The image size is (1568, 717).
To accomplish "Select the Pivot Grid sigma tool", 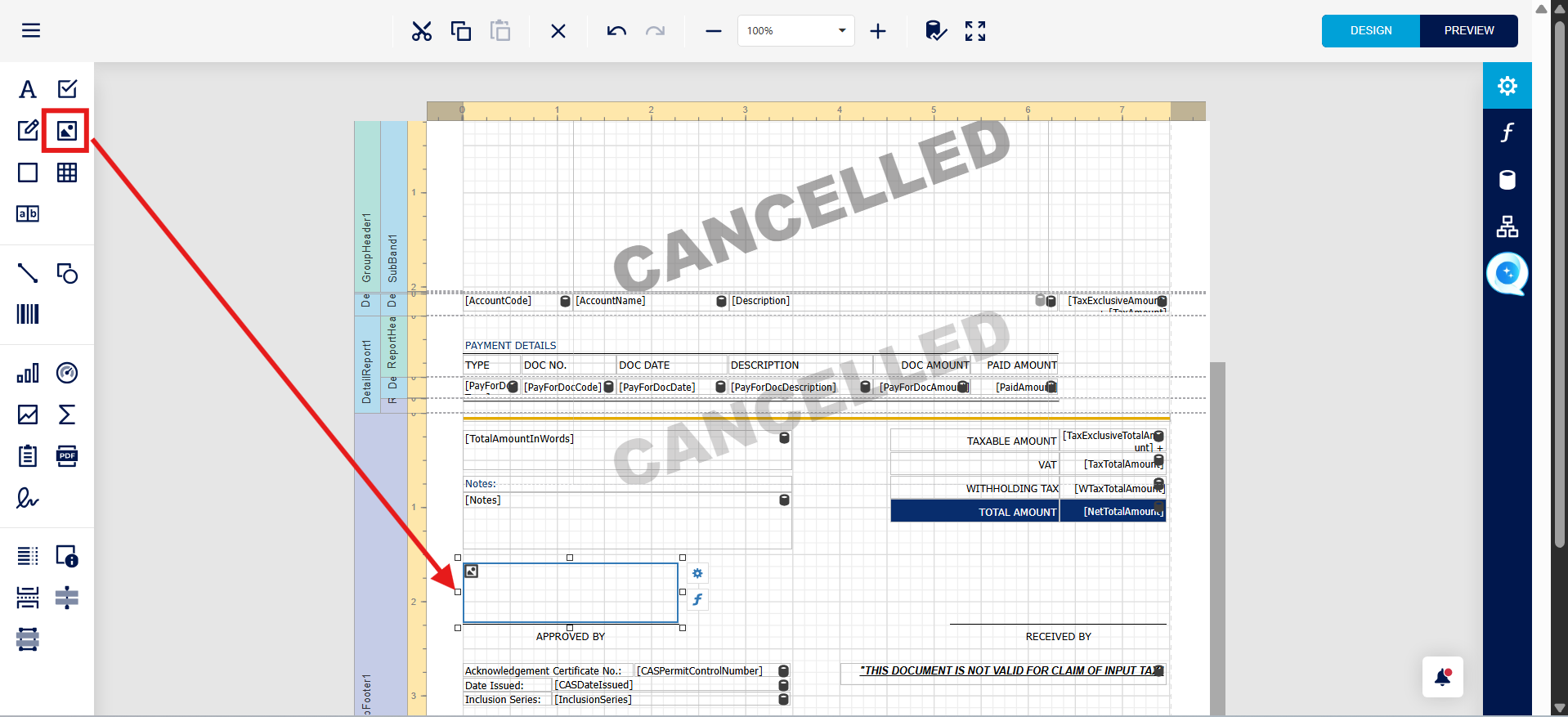I will [x=67, y=415].
